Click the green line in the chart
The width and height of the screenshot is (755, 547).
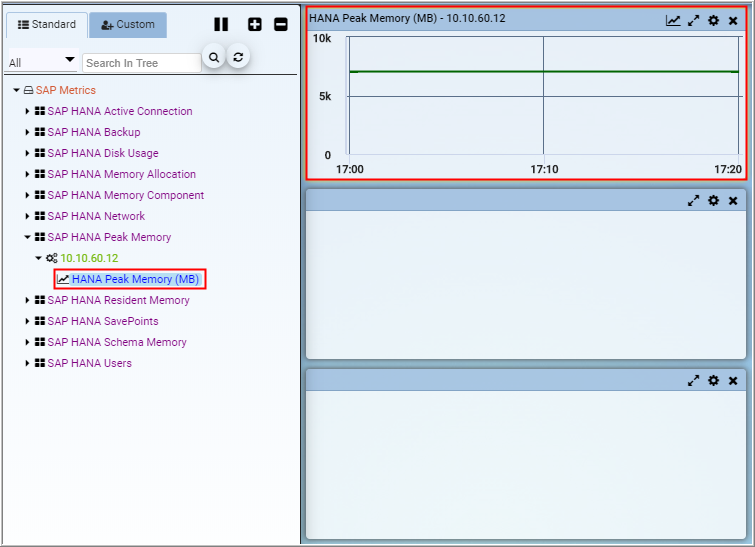[544, 72]
